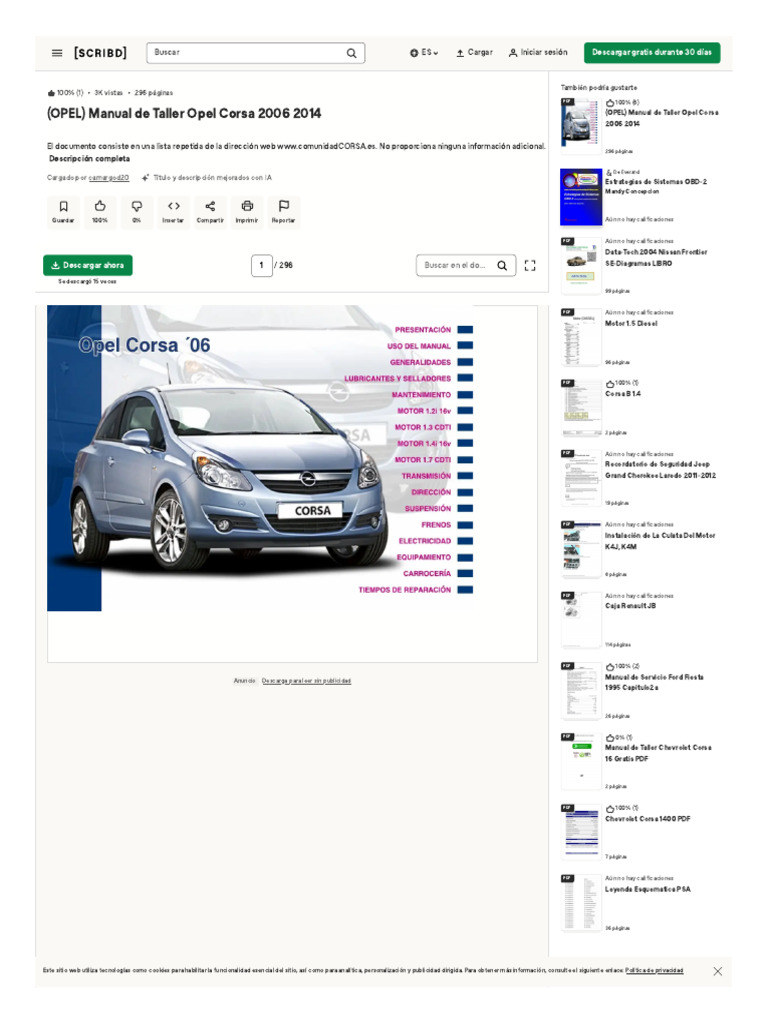
Task: Open Recordatorio de Seguridad Jeep document
Action: 660,470
